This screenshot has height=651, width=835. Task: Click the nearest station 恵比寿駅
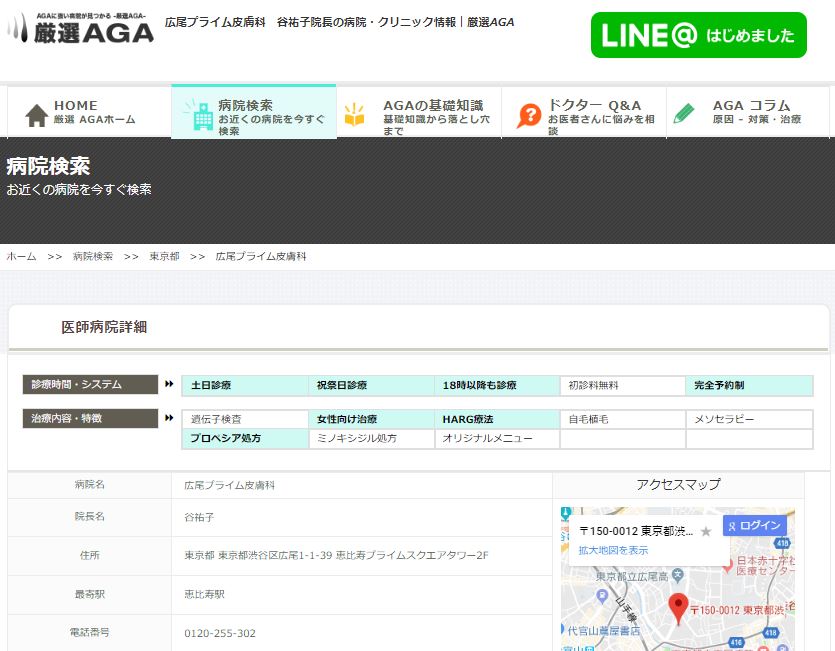pos(204,594)
